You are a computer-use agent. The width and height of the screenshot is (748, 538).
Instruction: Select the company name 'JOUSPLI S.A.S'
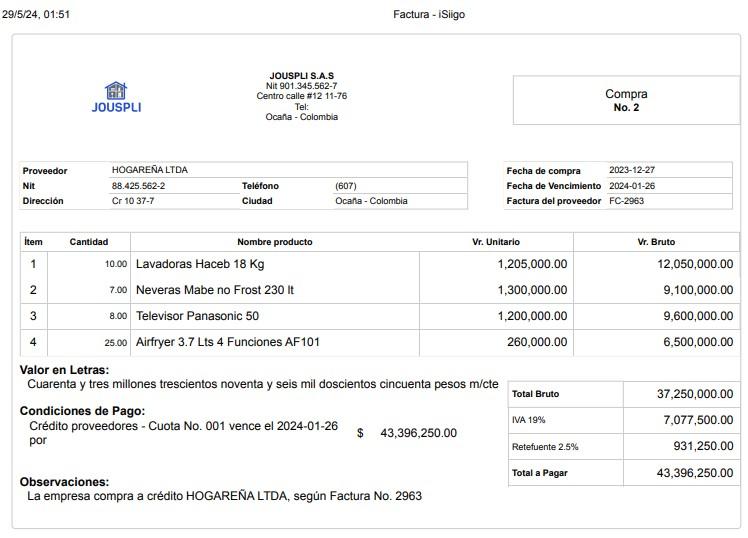(301, 75)
